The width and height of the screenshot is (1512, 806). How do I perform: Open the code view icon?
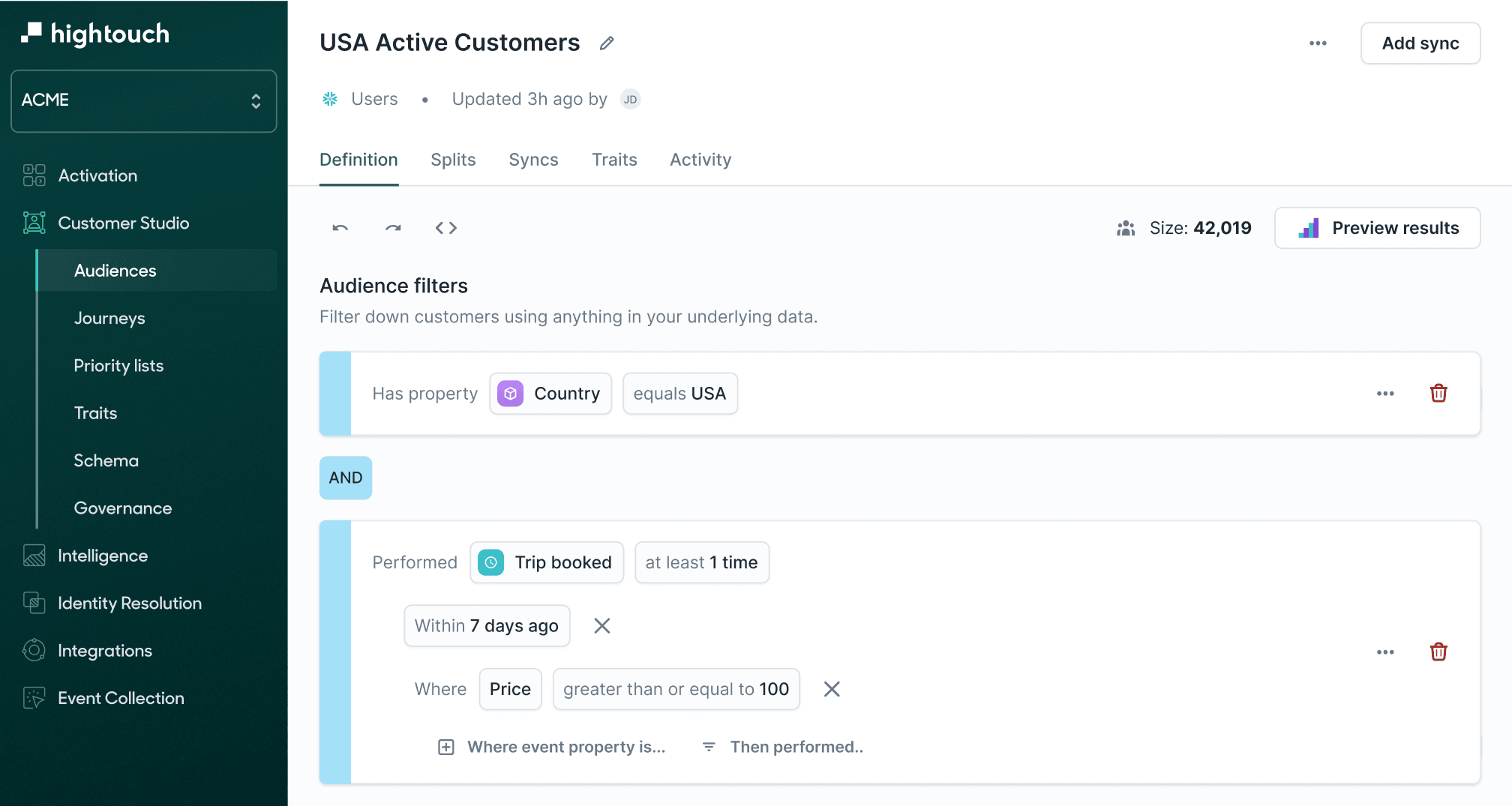point(446,228)
